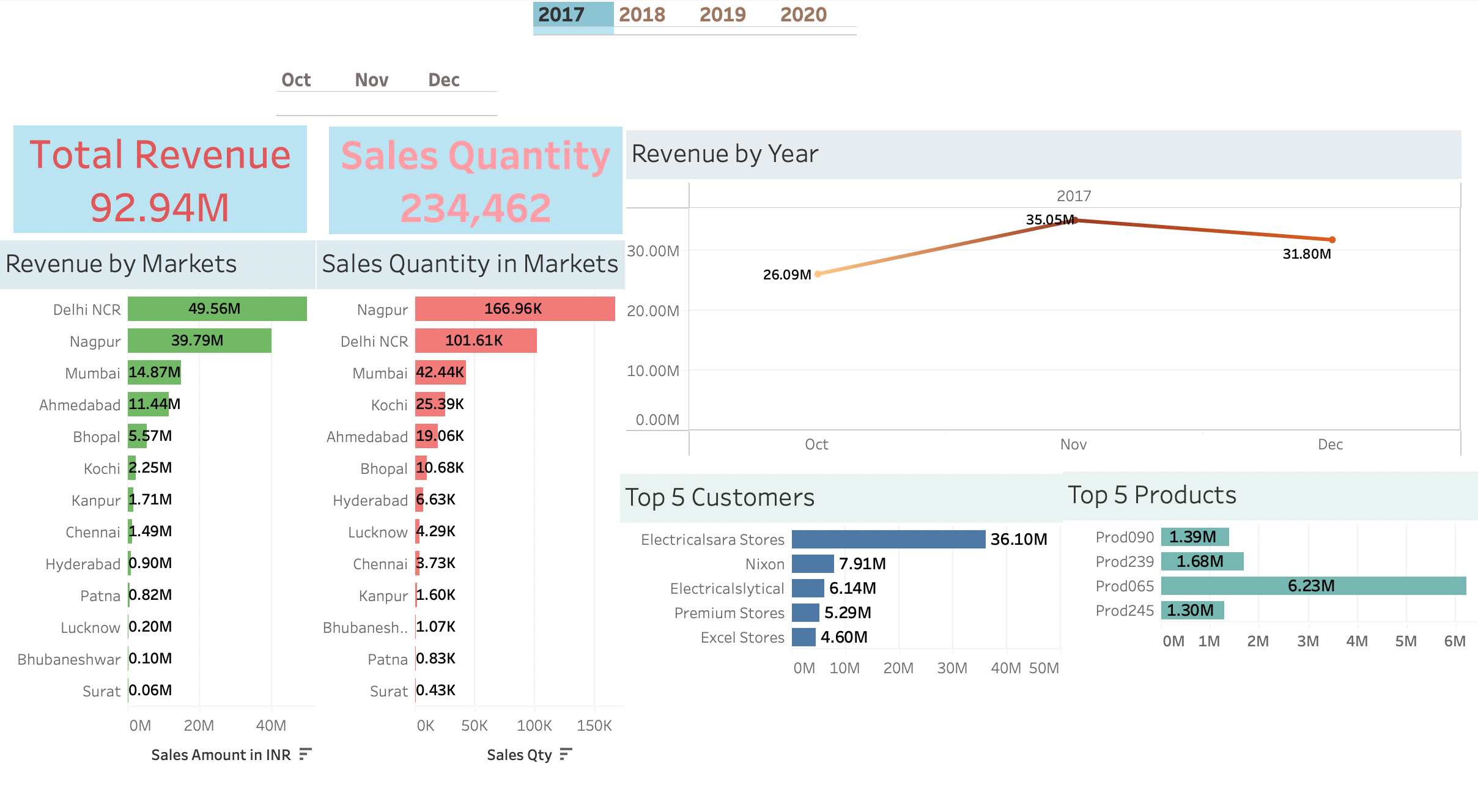This screenshot has width=1478, height=812.
Task: Select the Mumbai 14.87M revenue bar
Action: (x=154, y=372)
